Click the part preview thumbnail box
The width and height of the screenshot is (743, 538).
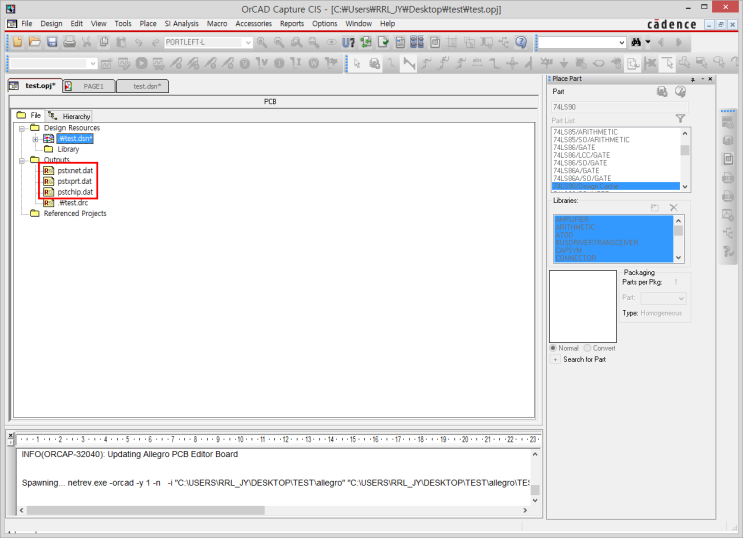(583, 307)
